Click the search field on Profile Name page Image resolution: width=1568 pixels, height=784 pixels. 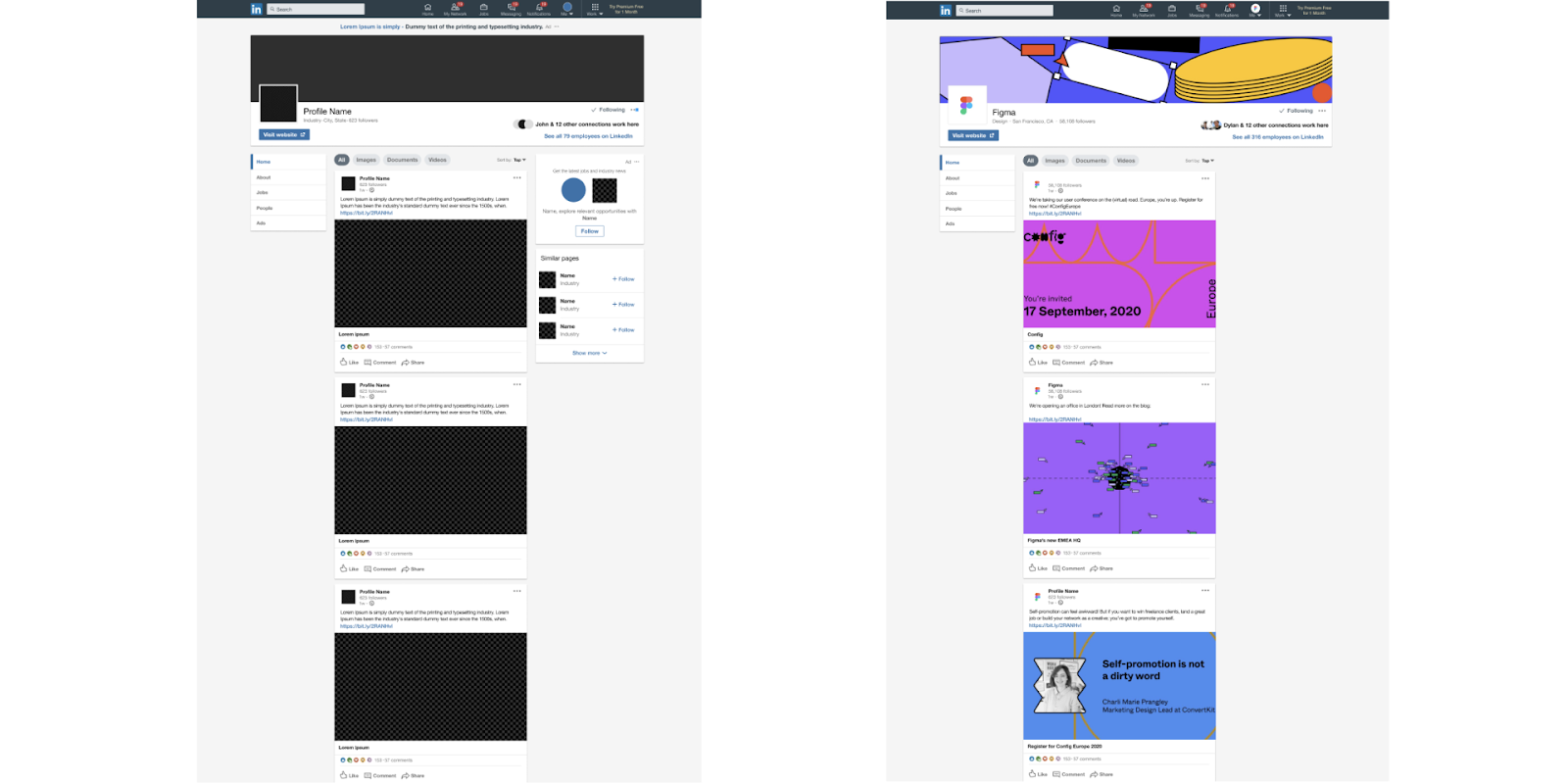point(316,9)
